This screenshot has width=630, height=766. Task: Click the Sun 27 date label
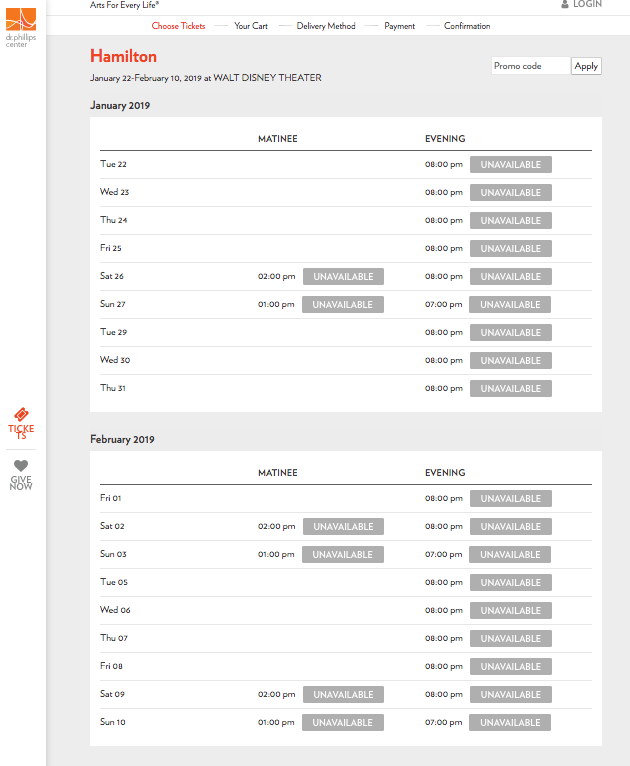(113, 304)
